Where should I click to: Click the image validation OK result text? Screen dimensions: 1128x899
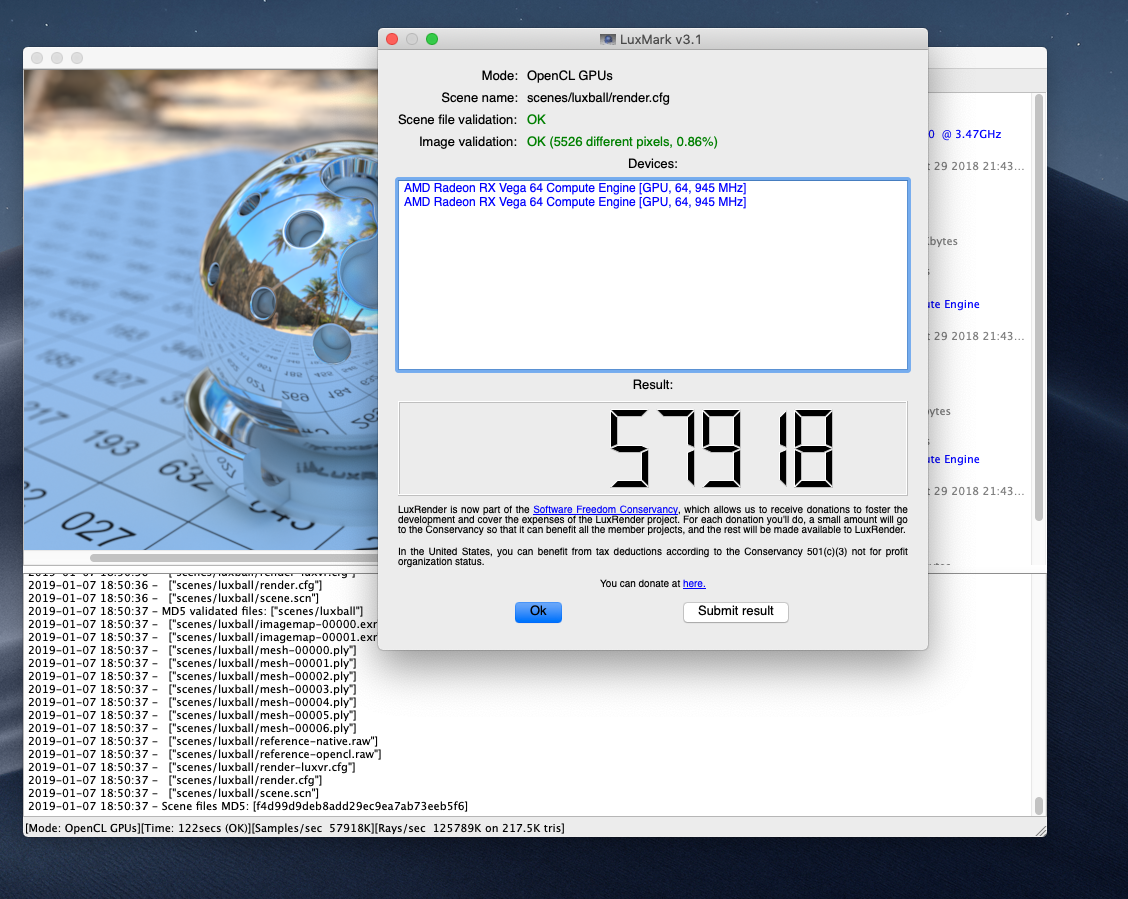pos(622,142)
